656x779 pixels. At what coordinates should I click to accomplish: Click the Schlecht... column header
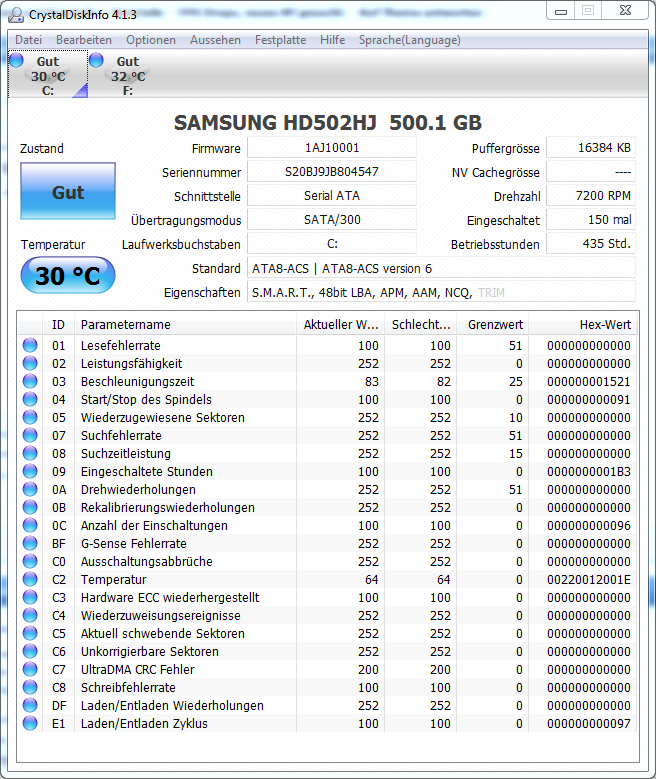point(420,324)
